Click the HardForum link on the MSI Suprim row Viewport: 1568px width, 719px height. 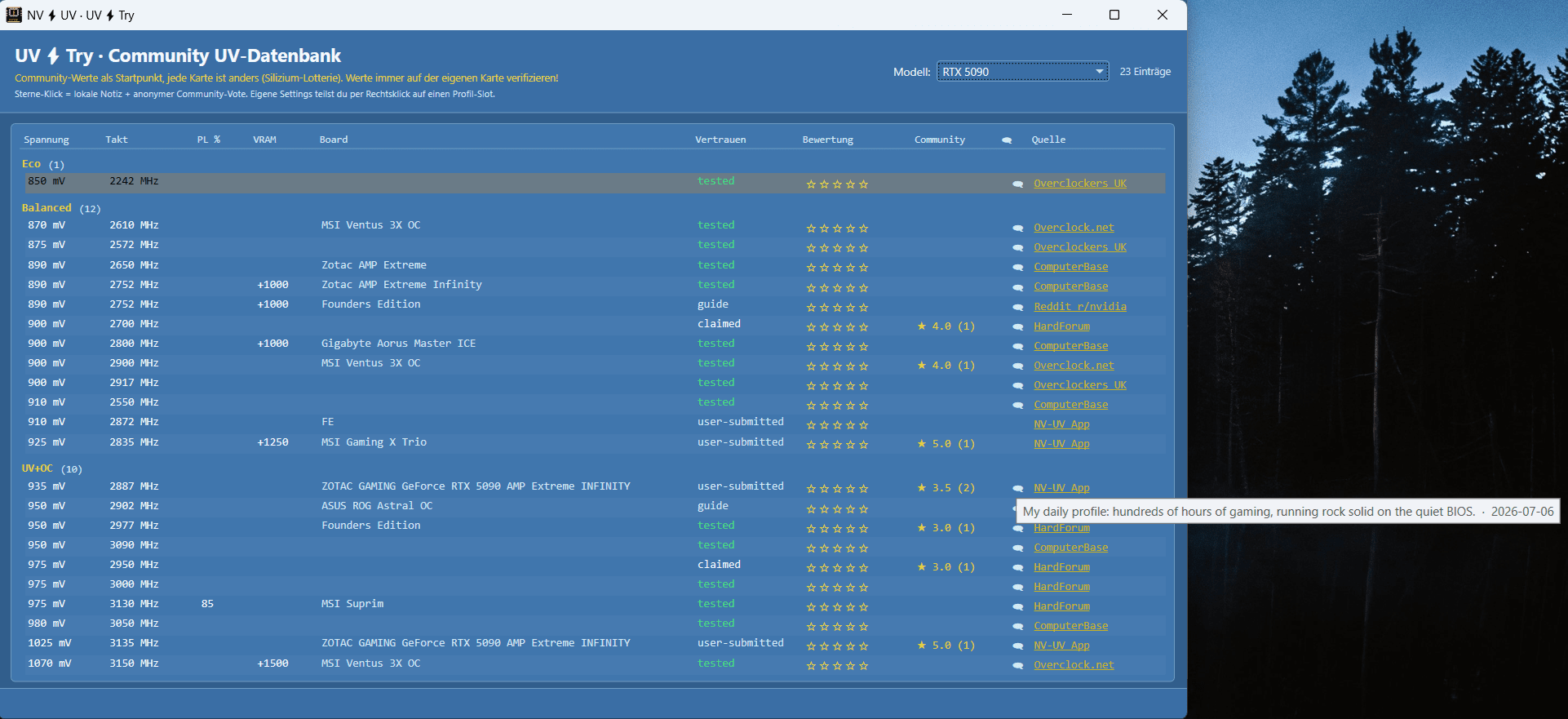(x=1061, y=606)
